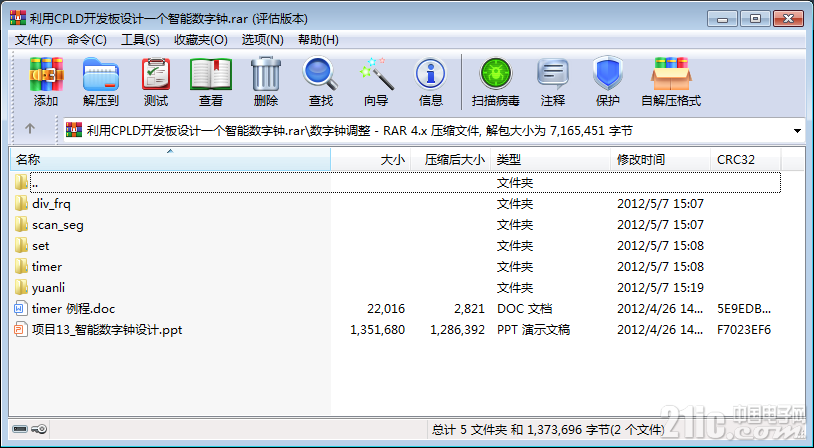
Task: Click CRC32 value F7023EF6
Action: (744, 330)
